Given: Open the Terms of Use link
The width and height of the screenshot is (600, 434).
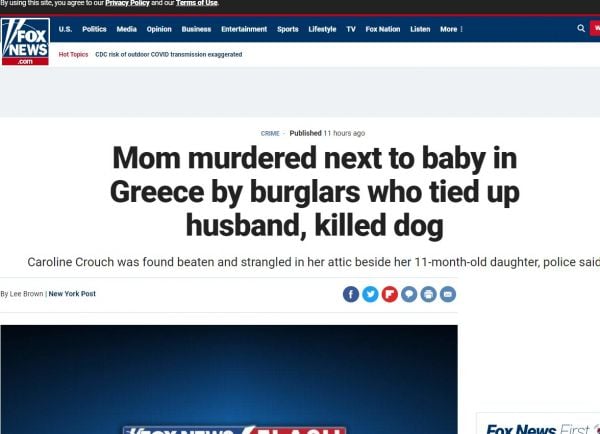Looking at the screenshot, I should coord(197,3).
